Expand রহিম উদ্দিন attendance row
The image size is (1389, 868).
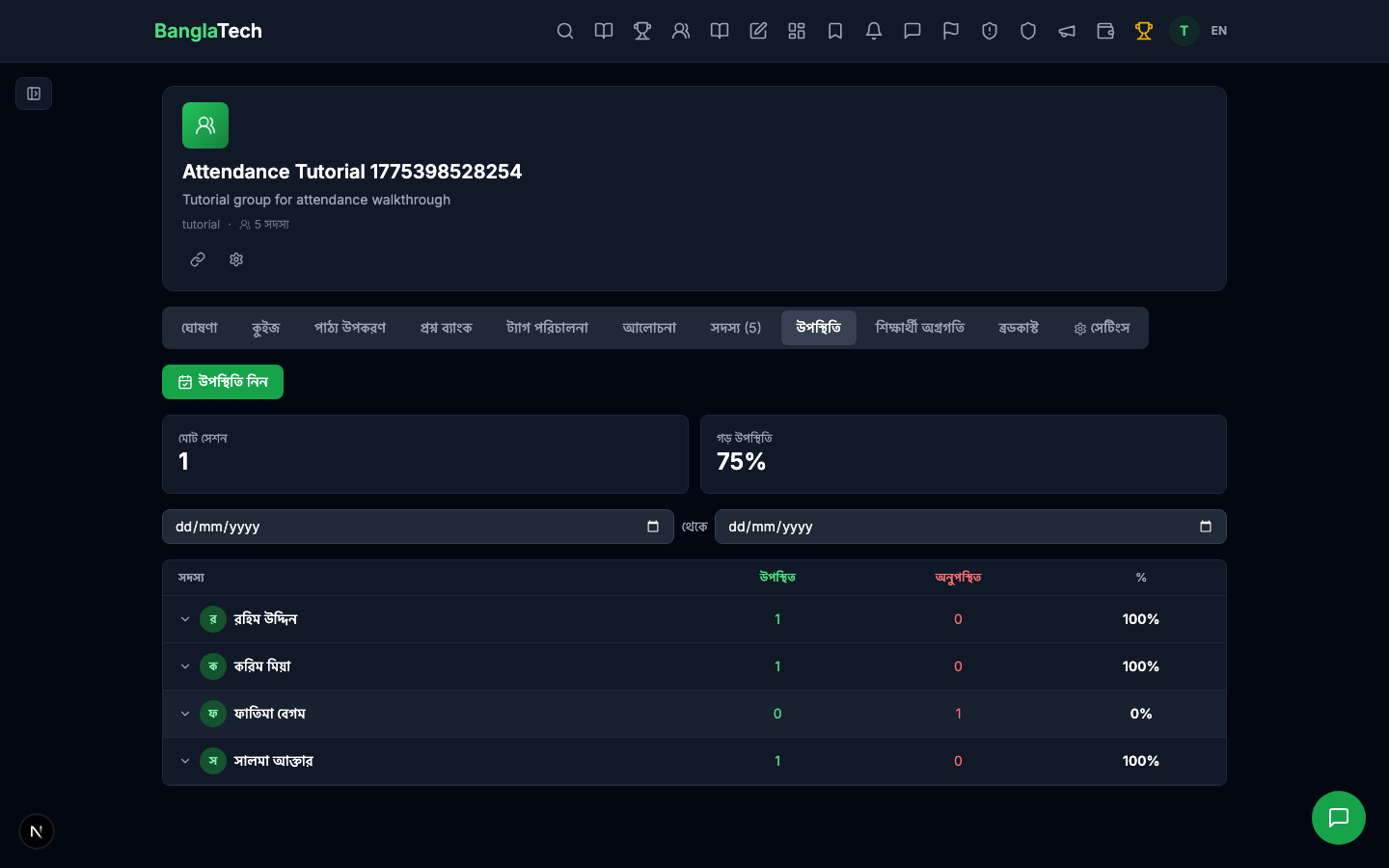point(185,619)
